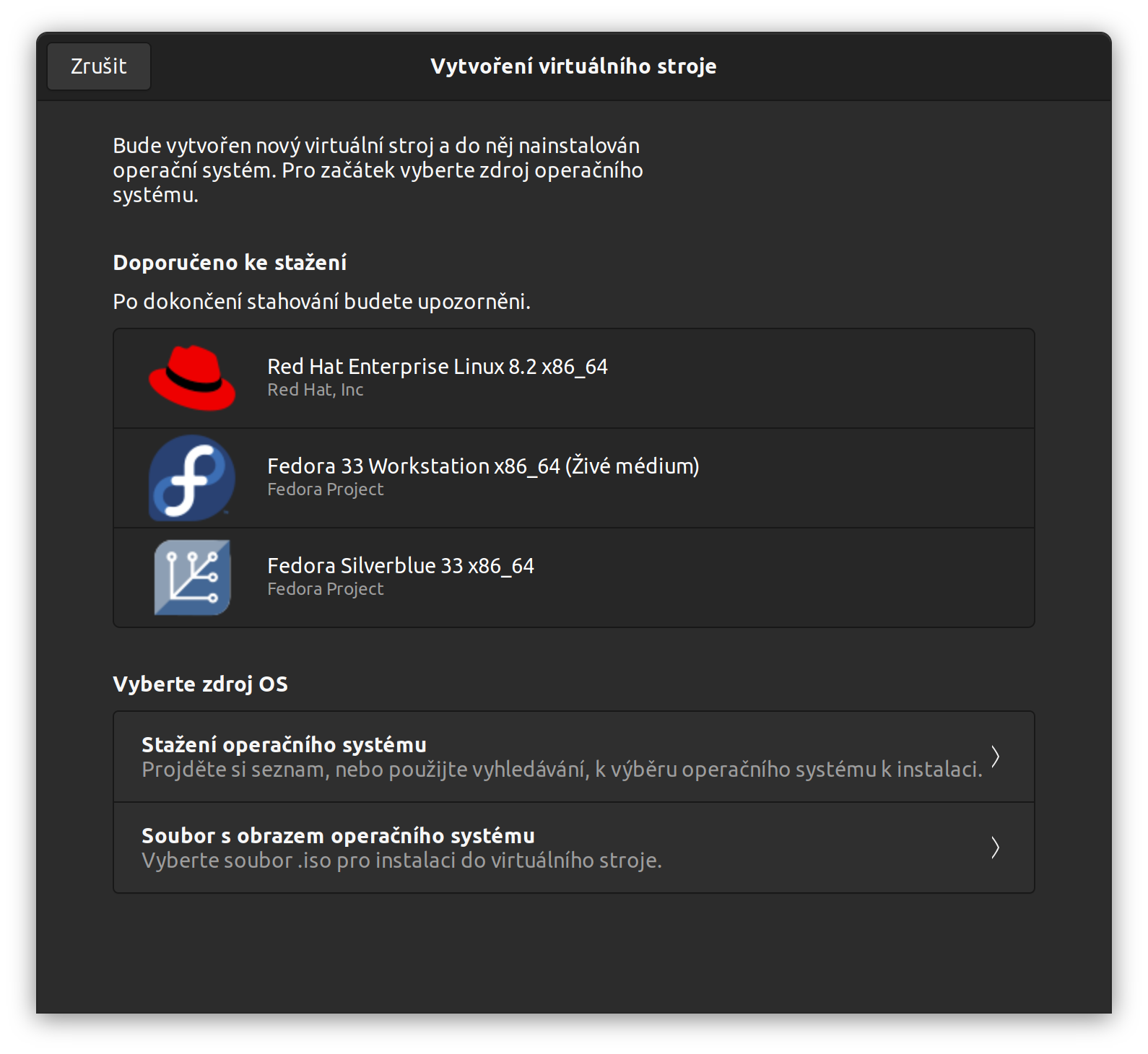Open Soubor s obrazem operačního systému option
This screenshot has width=1148, height=1054.
[x=574, y=848]
